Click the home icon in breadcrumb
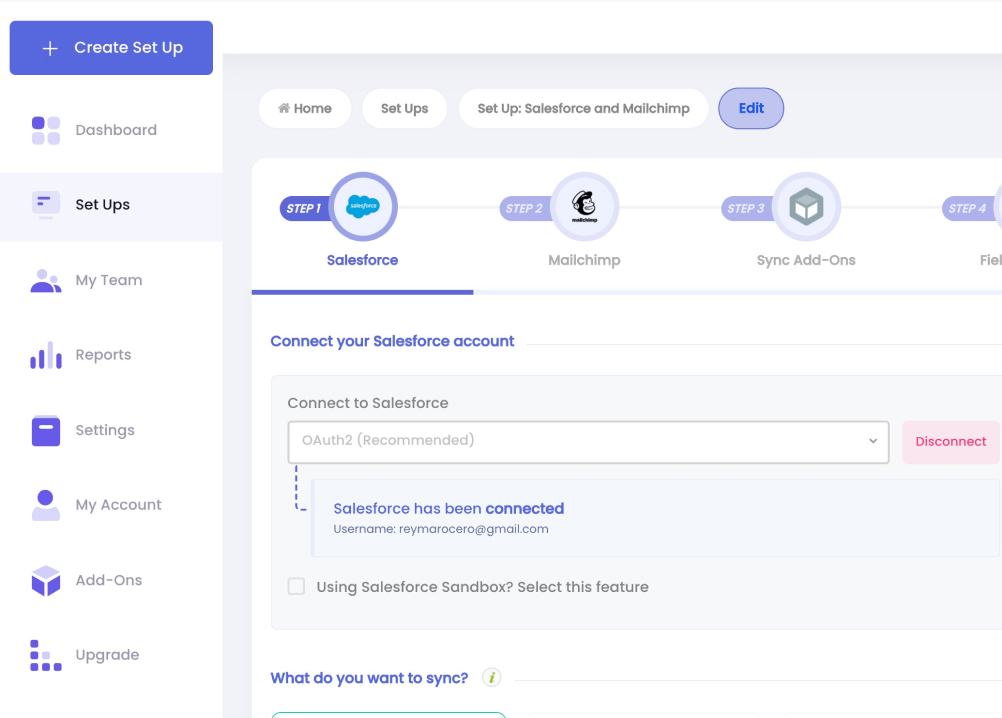The width and height of the screenshot is (1002, 718). [284, 108]
